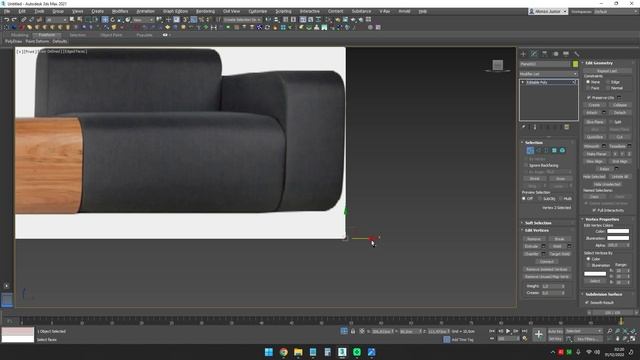
Task: Open the Customize menu
Action: [x=258, y=11]
